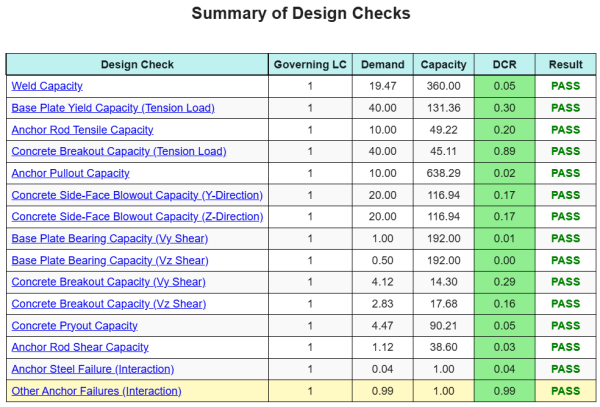
Task: Open Concrete Breakout Capacity (Vz Shear) link
Action: pyautogui.click(x=108, y=304)
